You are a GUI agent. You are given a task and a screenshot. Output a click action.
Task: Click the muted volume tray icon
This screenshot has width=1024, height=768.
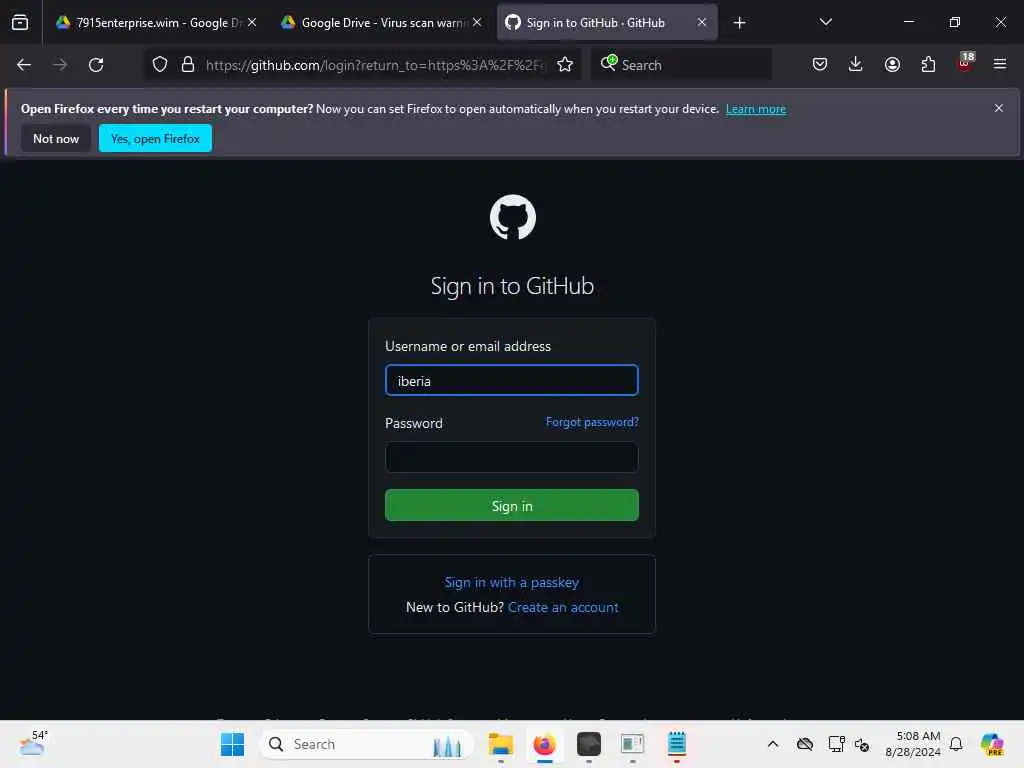862,744
